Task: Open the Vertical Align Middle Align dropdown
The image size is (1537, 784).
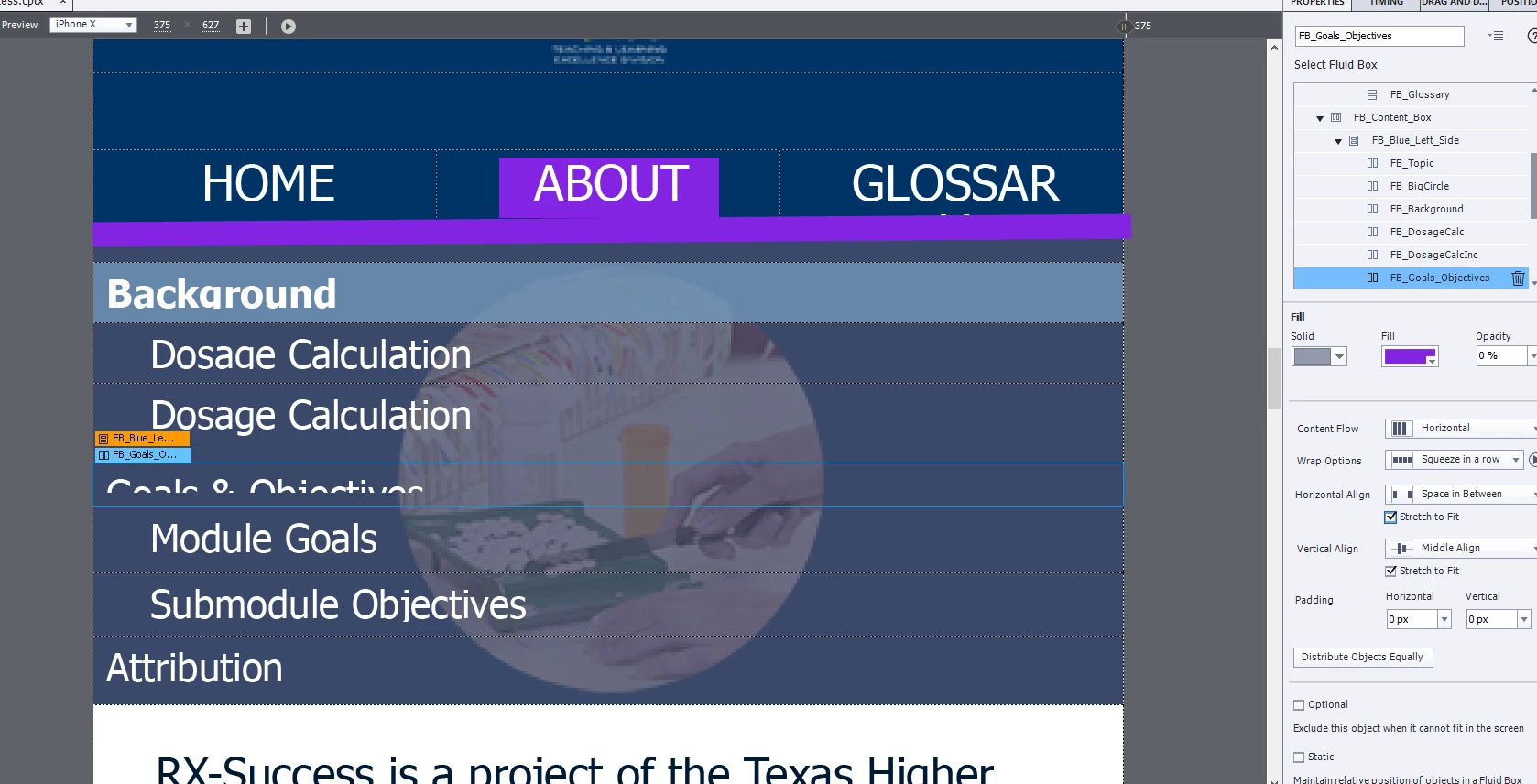Action: pyautogui.click(x=1460, y=548)
